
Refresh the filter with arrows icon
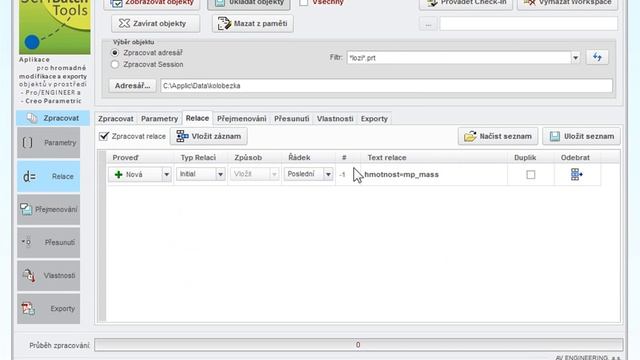[597, 57]
